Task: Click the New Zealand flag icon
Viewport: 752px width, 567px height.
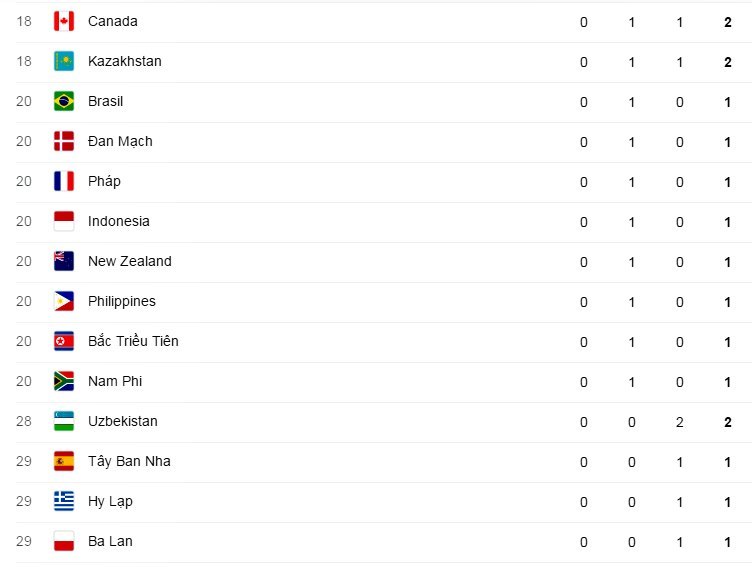Action: coord(64,261)
